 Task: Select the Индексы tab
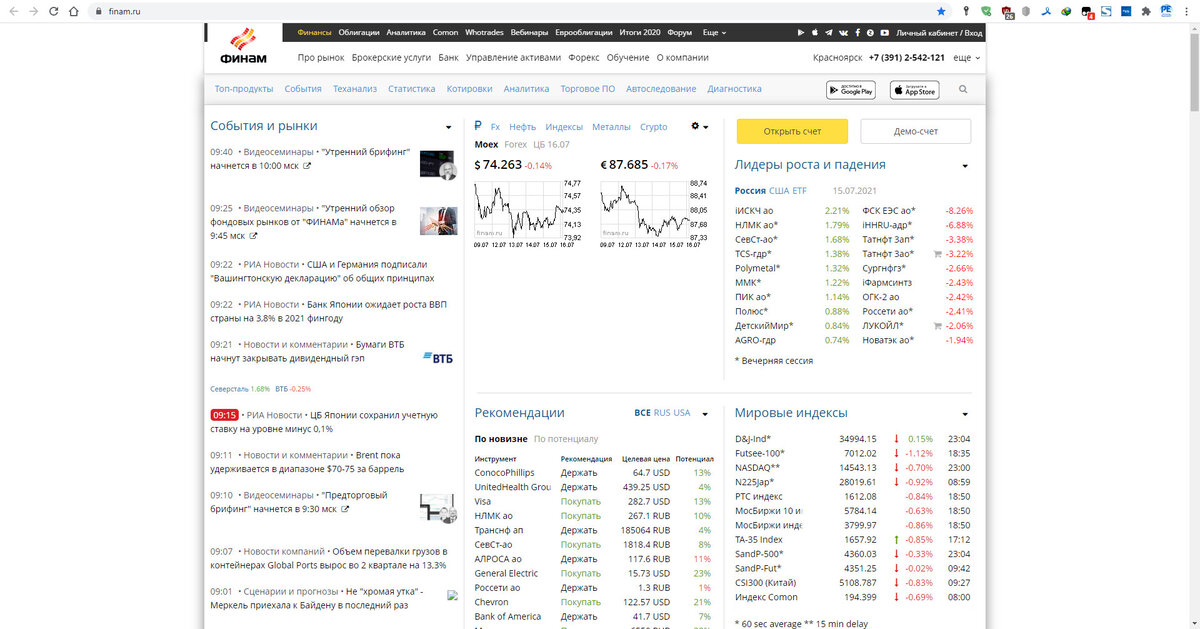(564, 127)
